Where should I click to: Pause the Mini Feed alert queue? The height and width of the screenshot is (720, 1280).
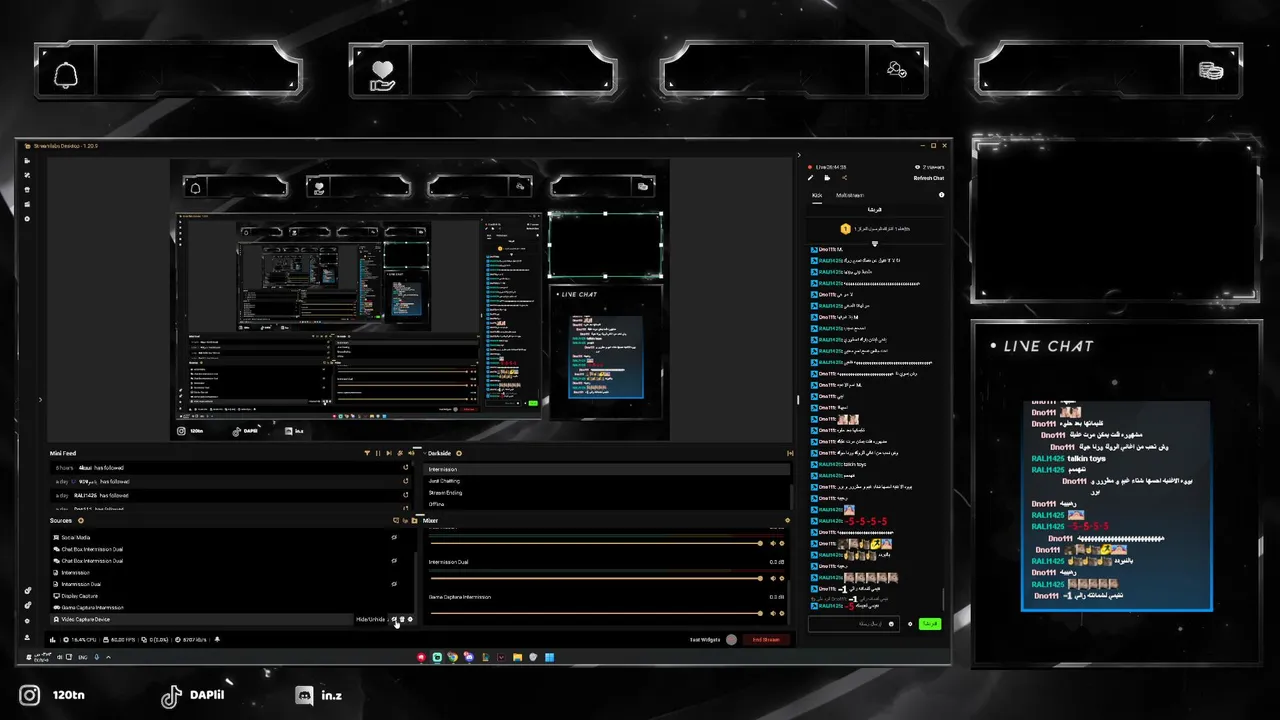378,453
